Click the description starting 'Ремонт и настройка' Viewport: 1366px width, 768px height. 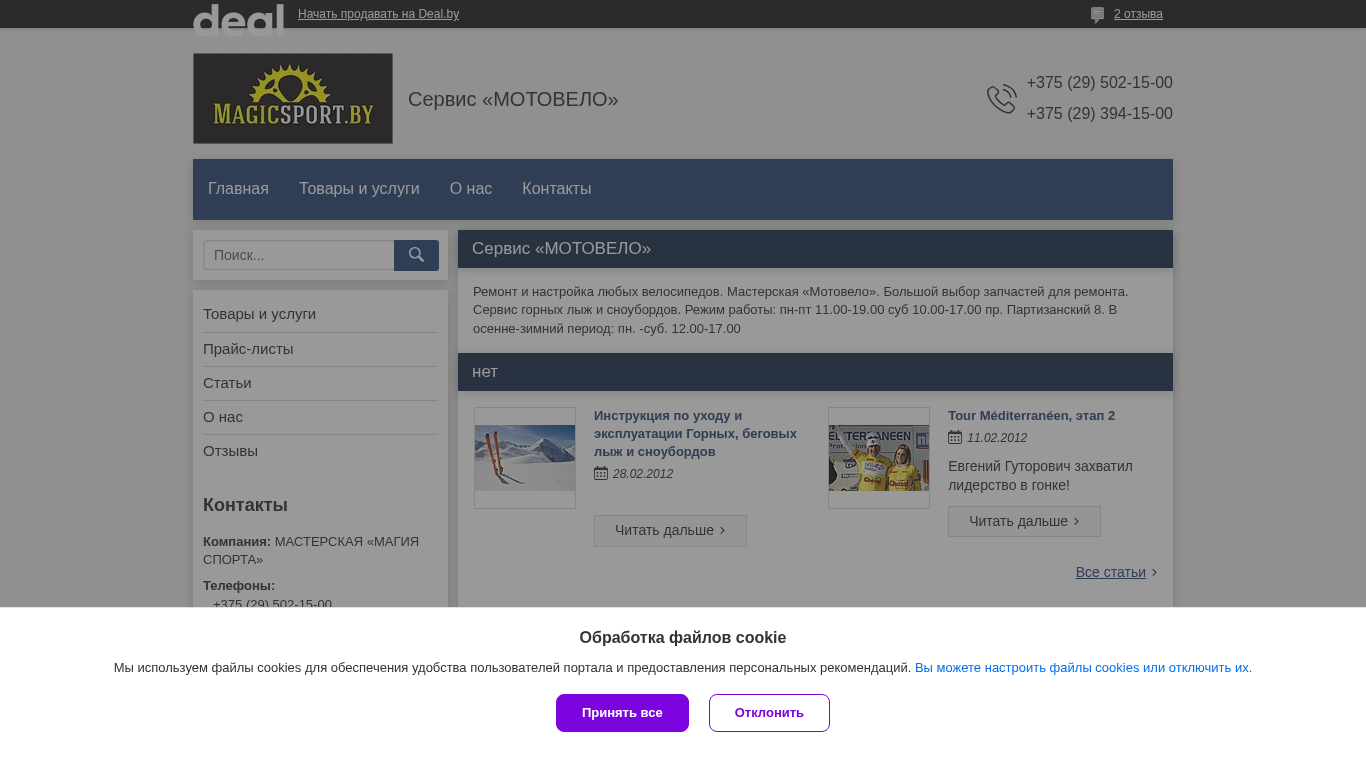(800, 310)
